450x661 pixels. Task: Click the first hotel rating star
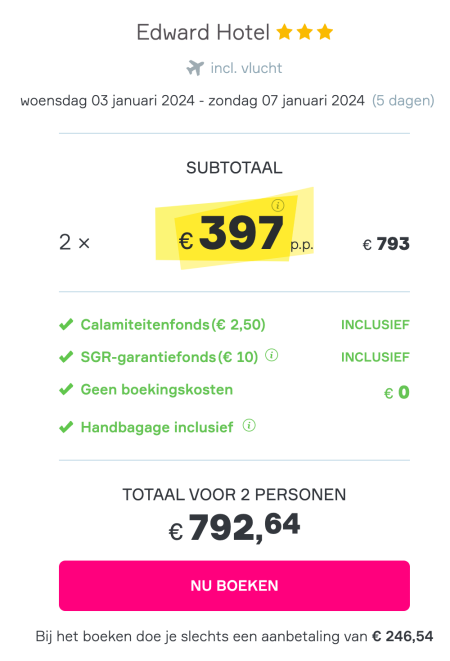click(x=285, y=32)
